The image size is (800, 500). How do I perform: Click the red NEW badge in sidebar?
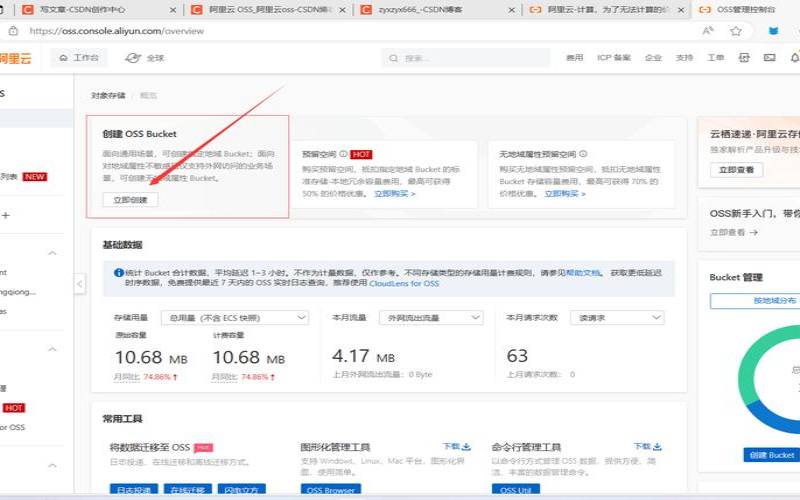35,177
